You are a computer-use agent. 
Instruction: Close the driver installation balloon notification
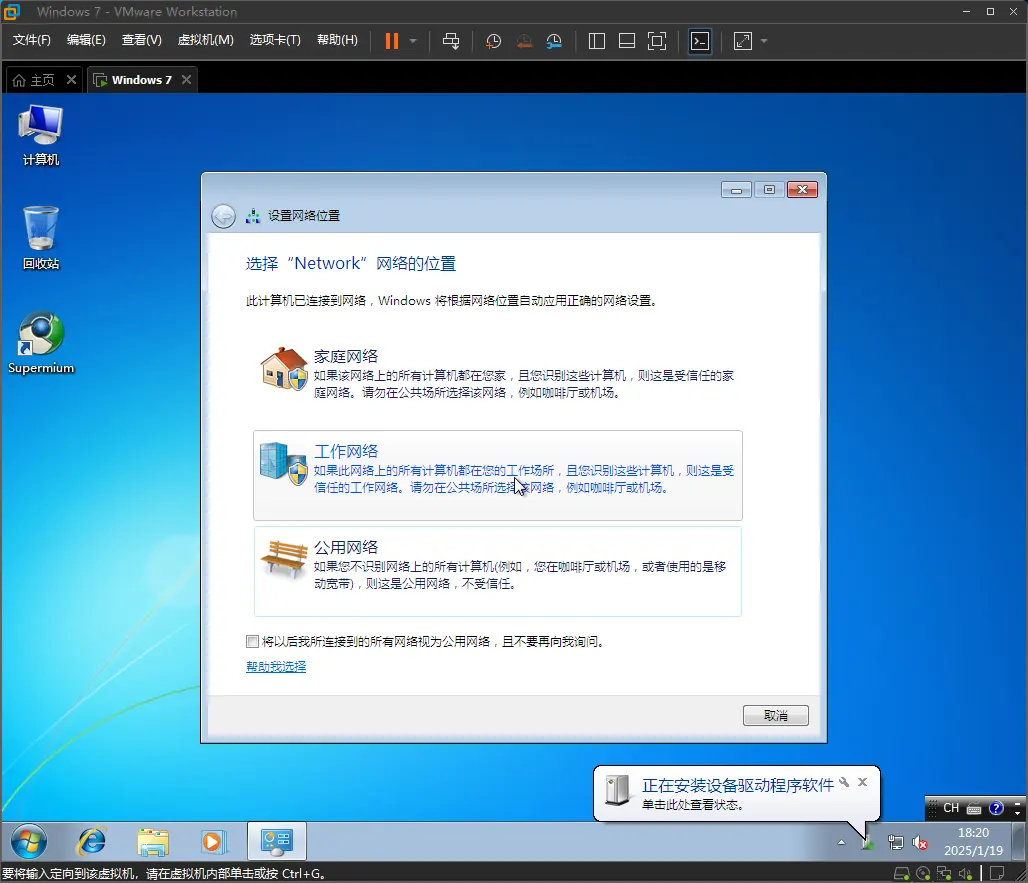(x=863, y=782)
